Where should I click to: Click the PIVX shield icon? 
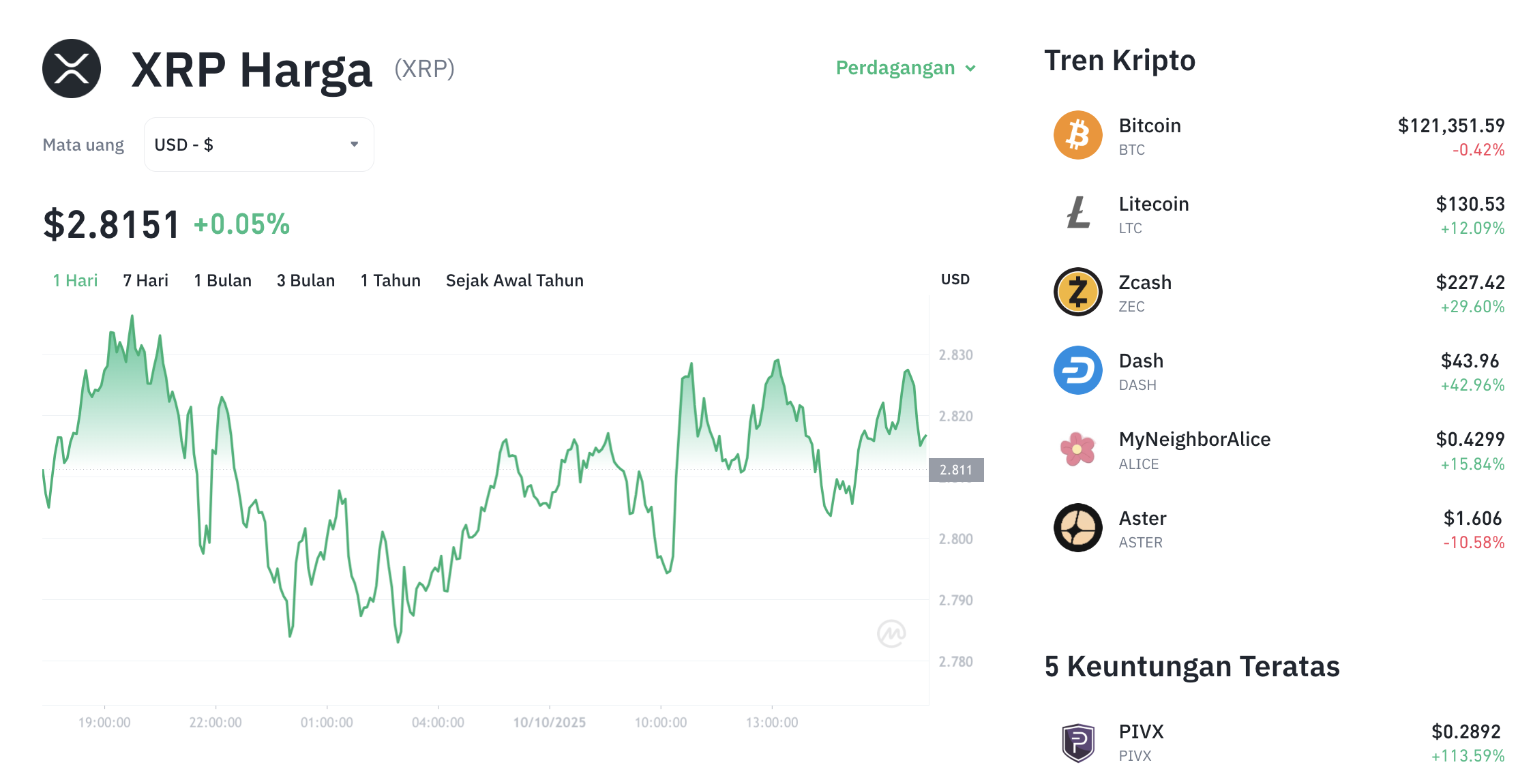click(1077, 742)
